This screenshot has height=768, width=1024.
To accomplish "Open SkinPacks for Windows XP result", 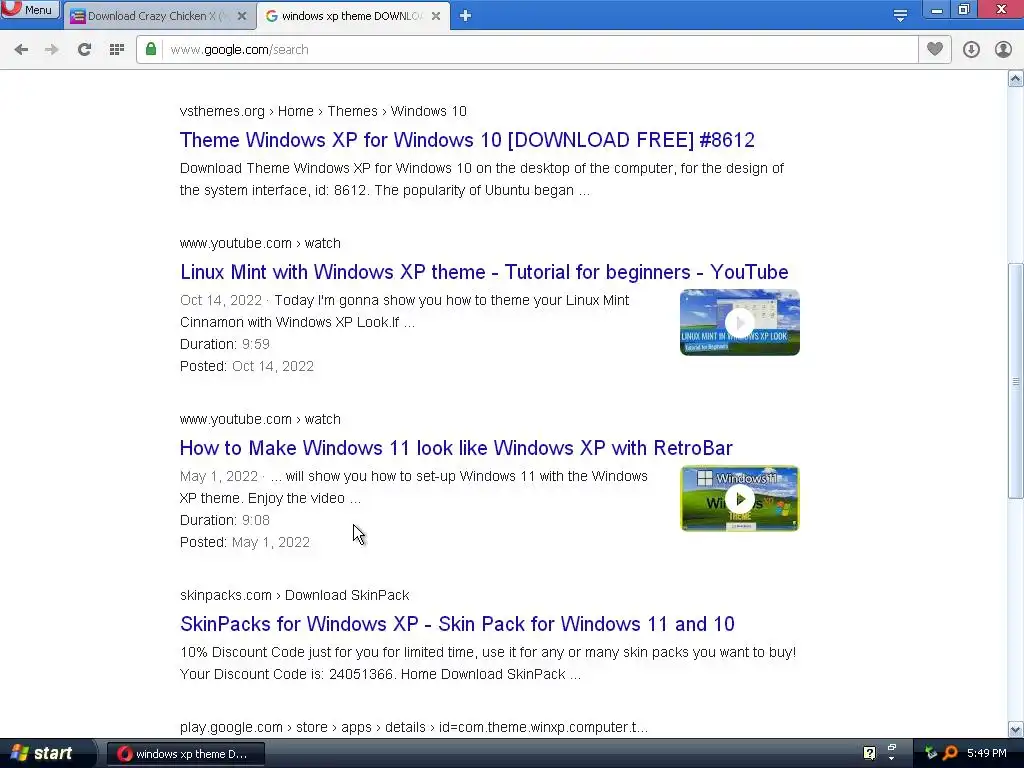I will (x=457, y=624).
